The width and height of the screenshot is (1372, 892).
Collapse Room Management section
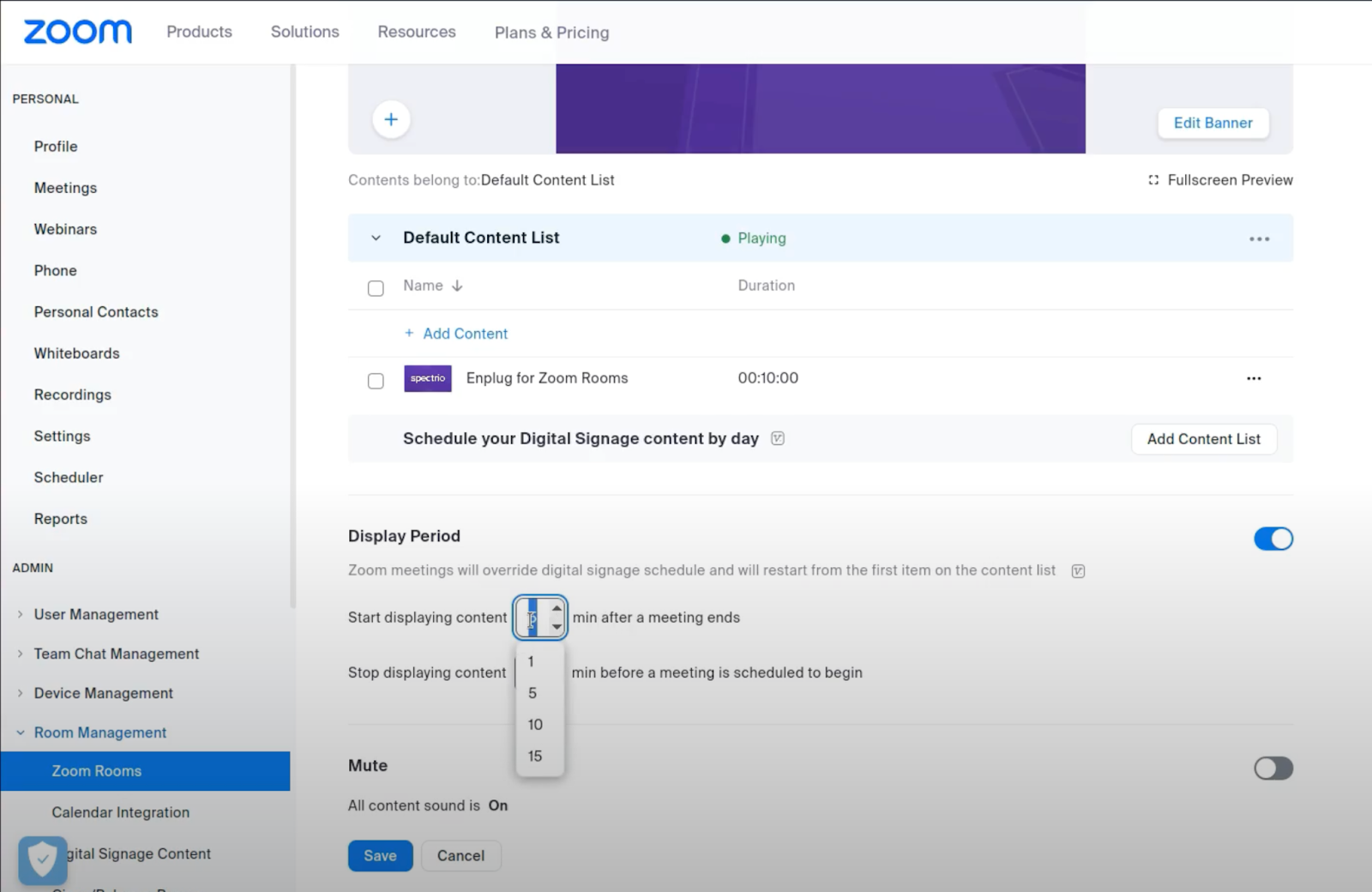click(x=21, y=732)
